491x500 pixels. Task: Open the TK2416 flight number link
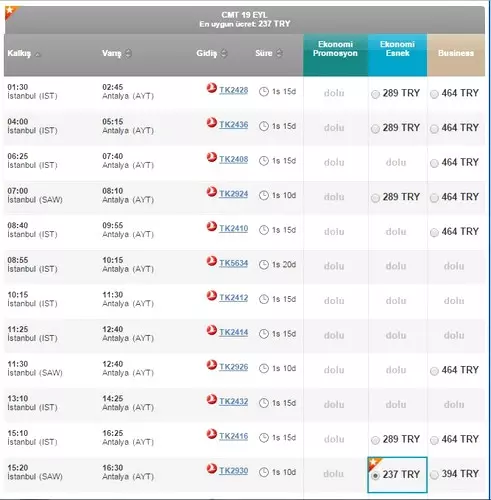pos(234,436)
